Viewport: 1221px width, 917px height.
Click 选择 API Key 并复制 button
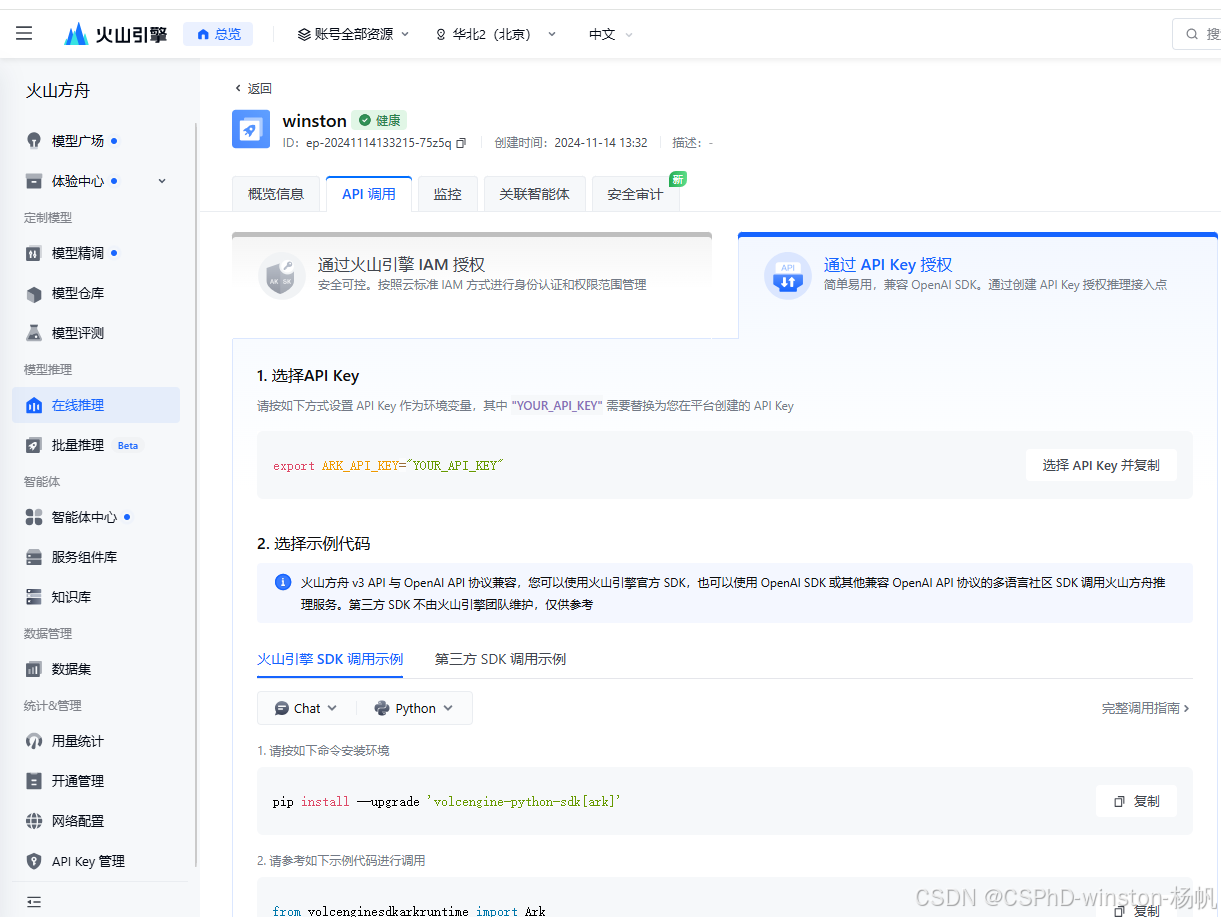click(x=1101, y=465)
